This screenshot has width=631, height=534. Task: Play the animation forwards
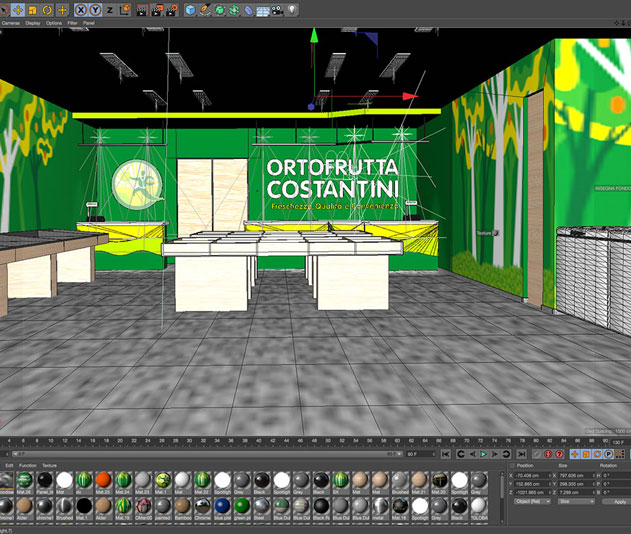(x=484, y=454)
